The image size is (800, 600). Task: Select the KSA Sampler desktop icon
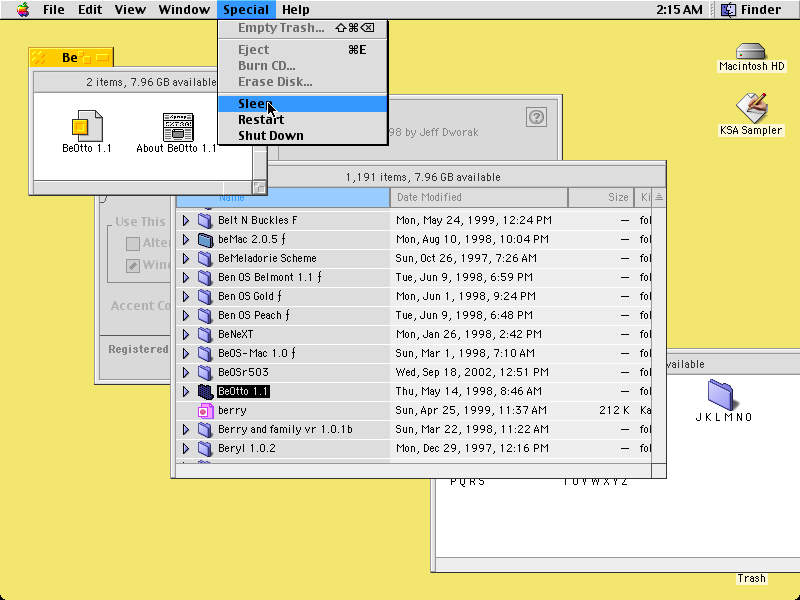752,108
